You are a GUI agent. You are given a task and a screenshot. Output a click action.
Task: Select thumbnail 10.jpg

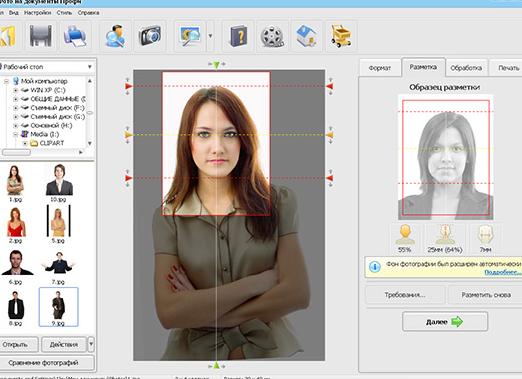(59, 183)
